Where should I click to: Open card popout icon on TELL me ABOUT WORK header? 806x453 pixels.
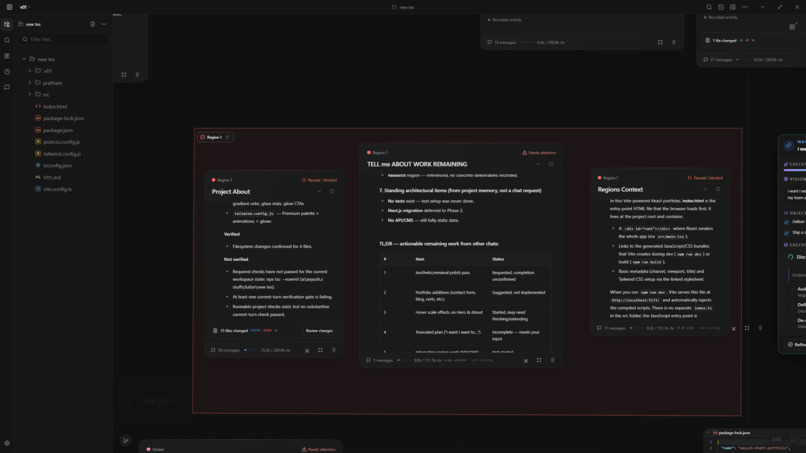(551, 164)
